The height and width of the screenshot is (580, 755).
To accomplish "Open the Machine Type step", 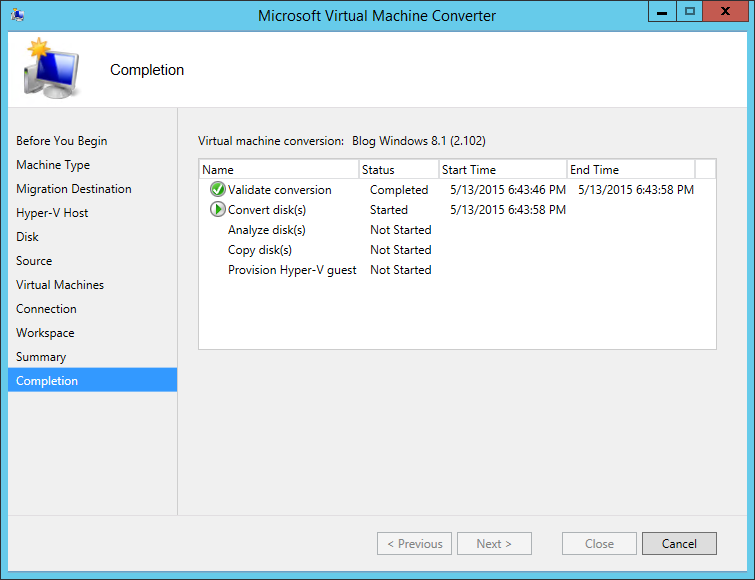I will (53, 165).
